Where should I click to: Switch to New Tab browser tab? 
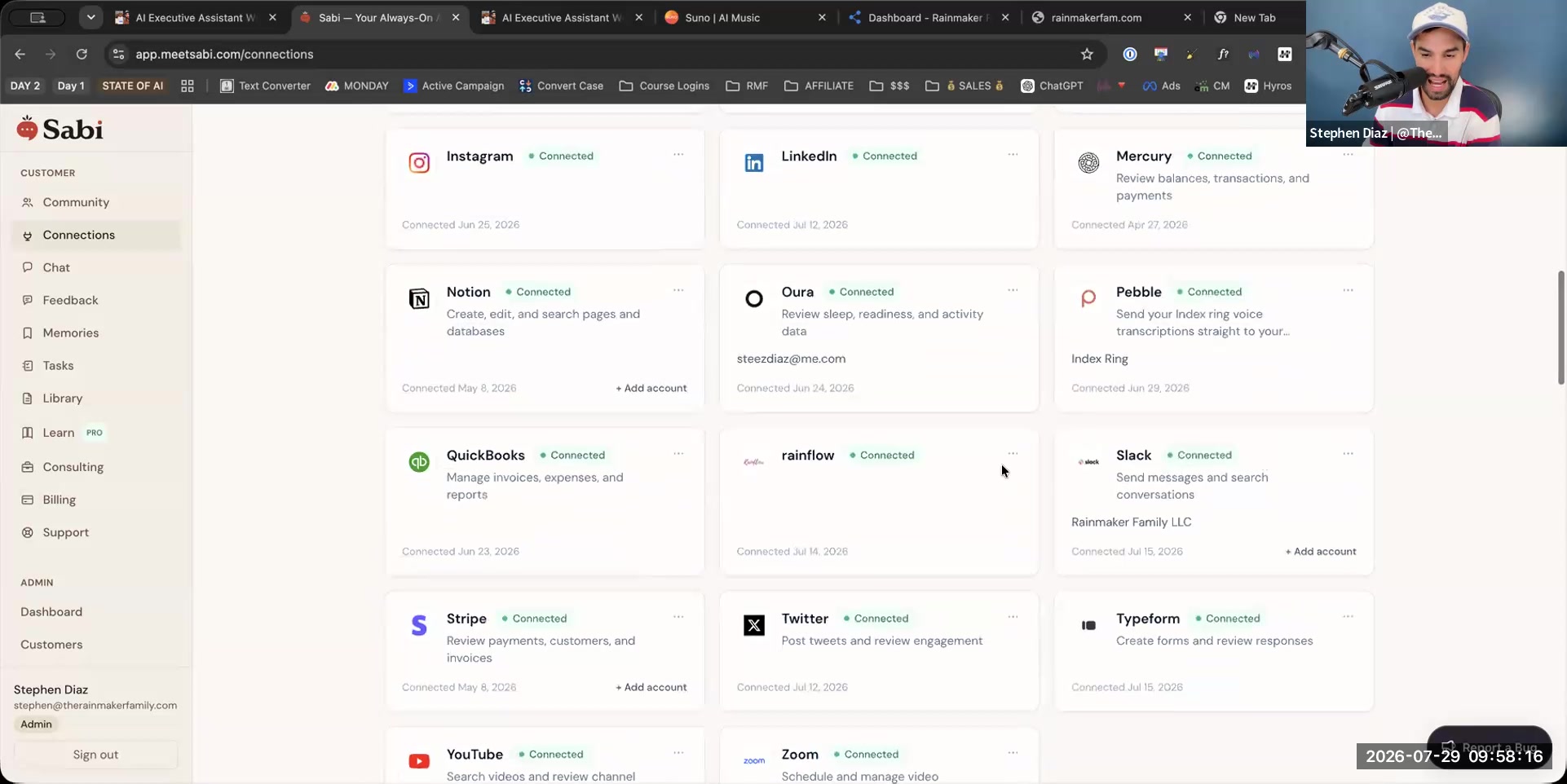pyautogui.click(x=1254, y=17)
